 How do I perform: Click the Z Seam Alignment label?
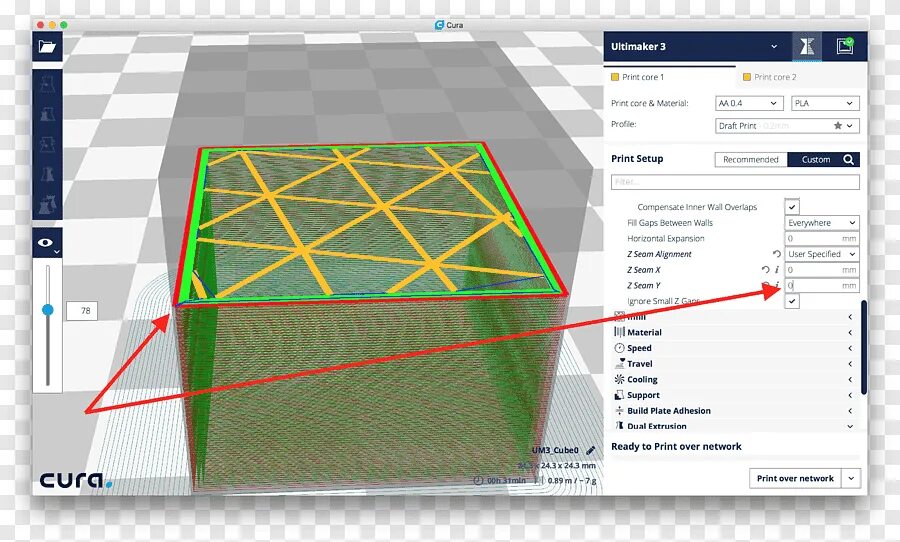tap(659, 254)
